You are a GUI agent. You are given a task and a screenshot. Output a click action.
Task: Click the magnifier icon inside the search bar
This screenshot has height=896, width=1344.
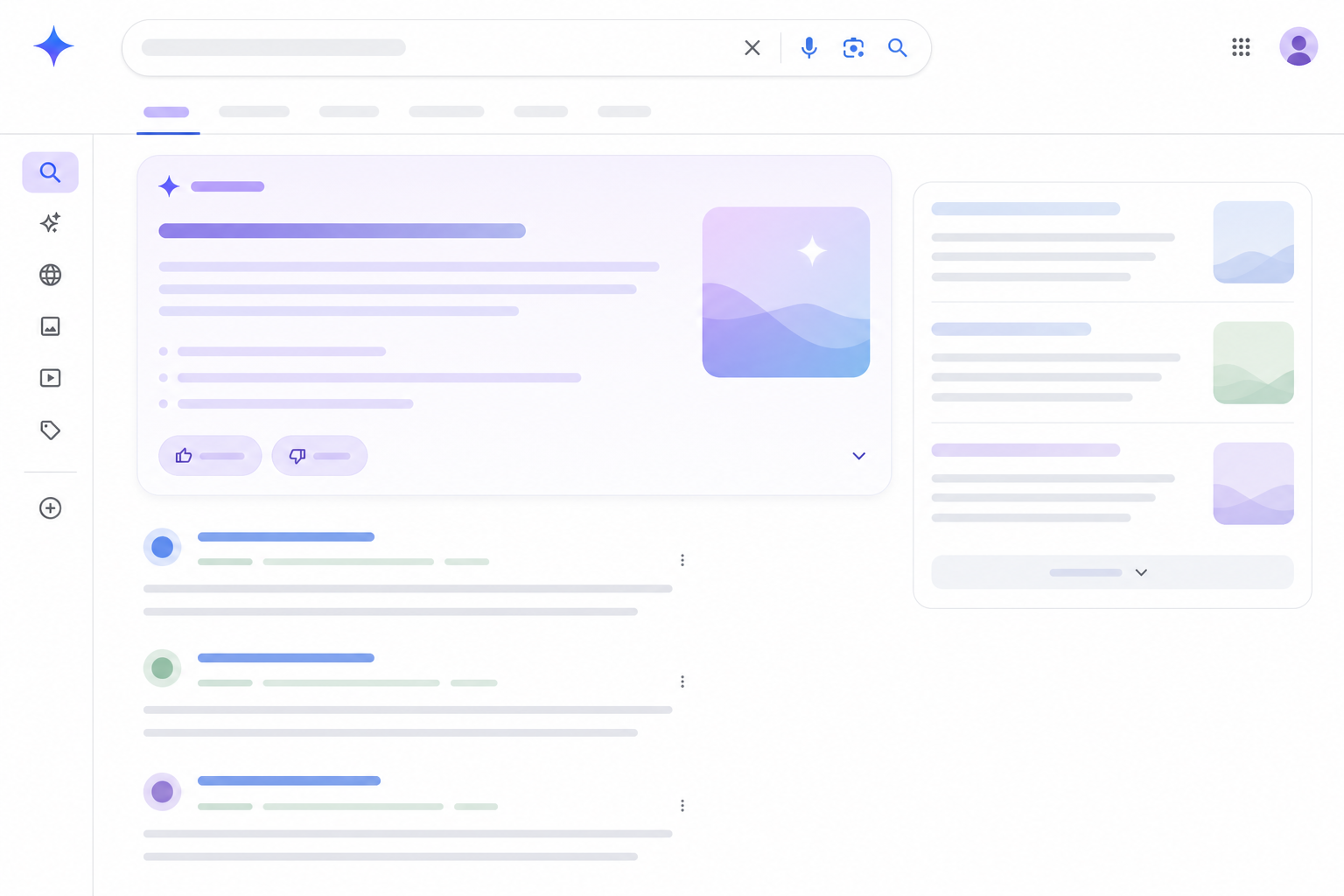(x=897, y=47)
